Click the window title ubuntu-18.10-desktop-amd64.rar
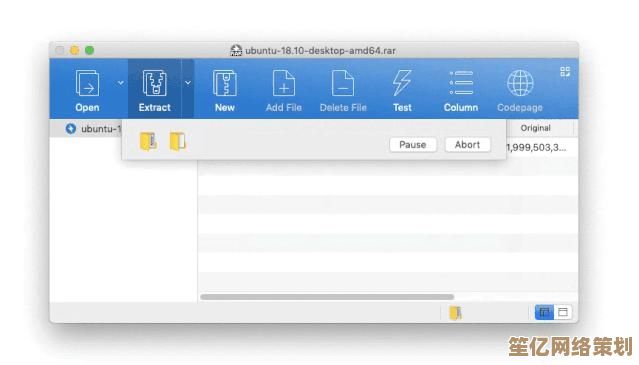The height and width of the screenshot is (365, 639). tap(320, 51)
